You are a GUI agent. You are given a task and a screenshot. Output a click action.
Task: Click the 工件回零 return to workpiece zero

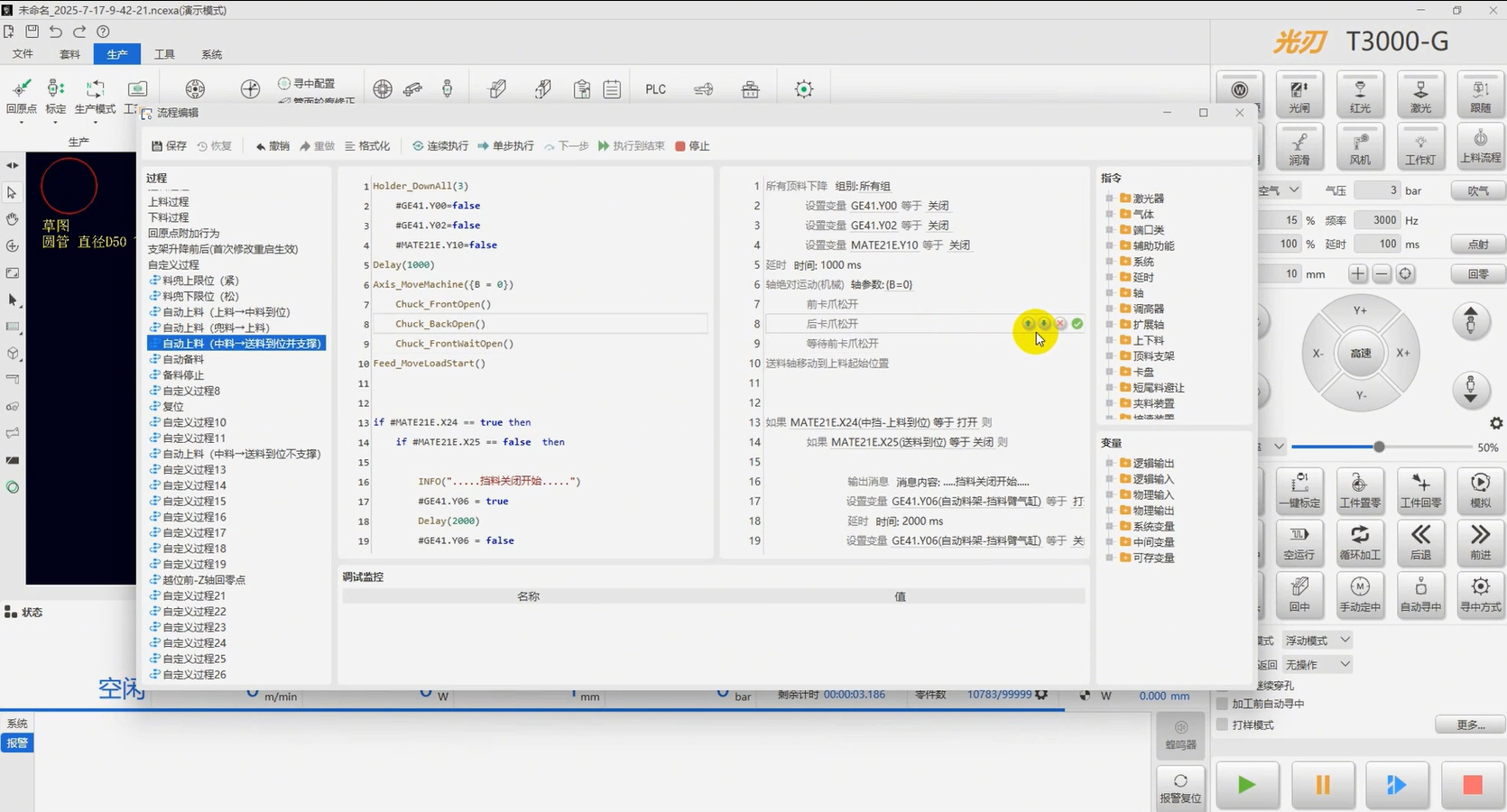click(1420, 490)
